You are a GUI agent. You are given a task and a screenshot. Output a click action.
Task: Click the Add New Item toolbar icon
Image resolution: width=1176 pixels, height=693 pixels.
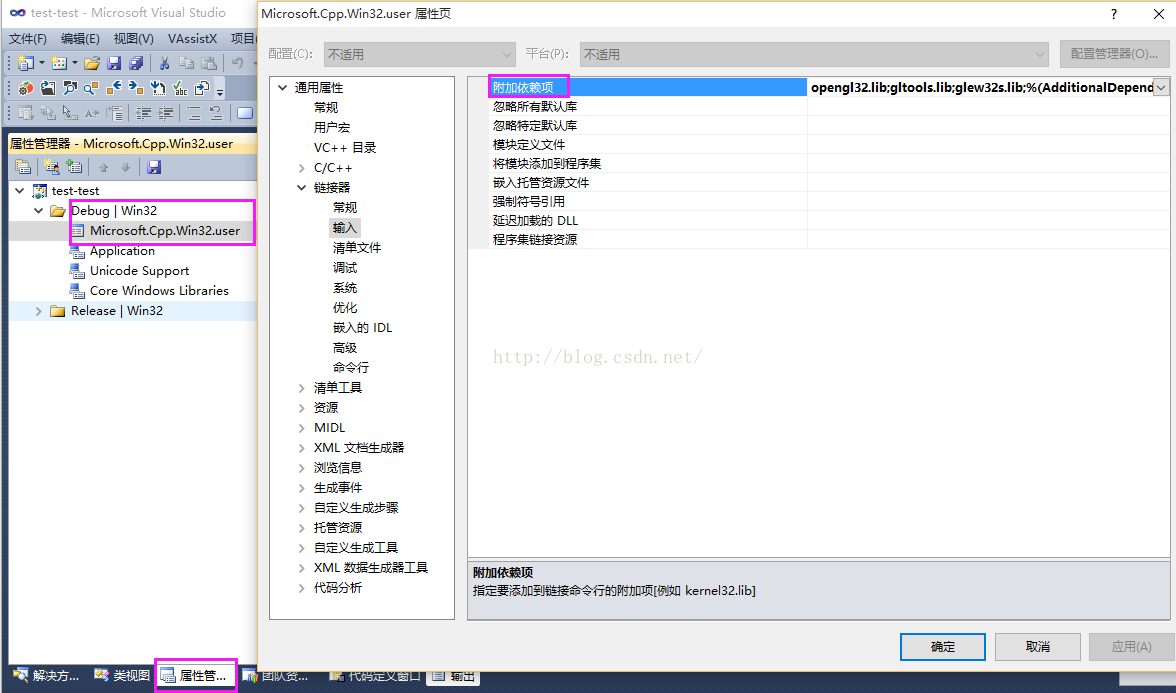[x=58, y=63]
